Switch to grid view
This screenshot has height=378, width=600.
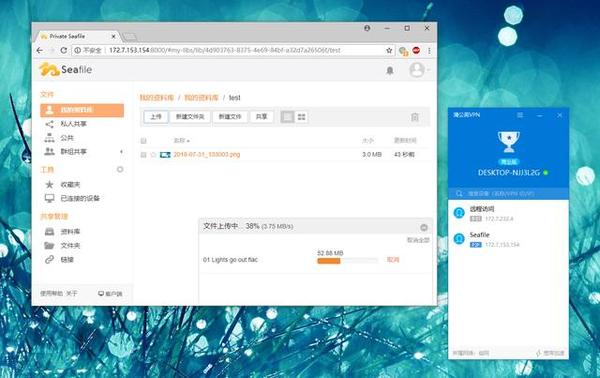pos(302,117)
